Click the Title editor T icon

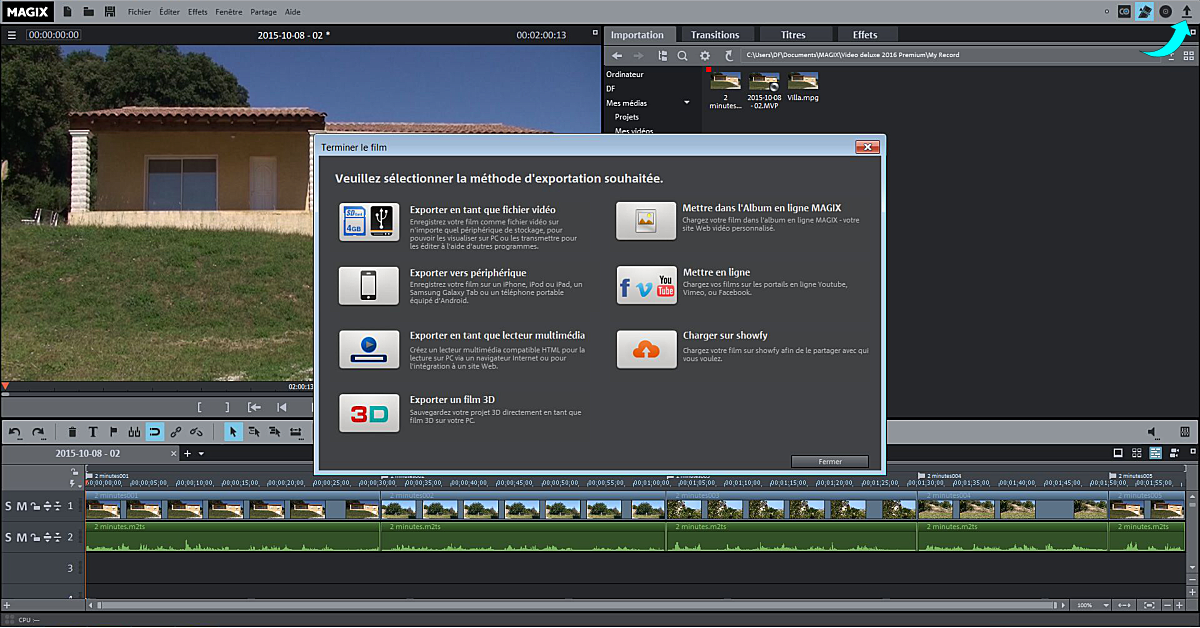coord(93,432)
